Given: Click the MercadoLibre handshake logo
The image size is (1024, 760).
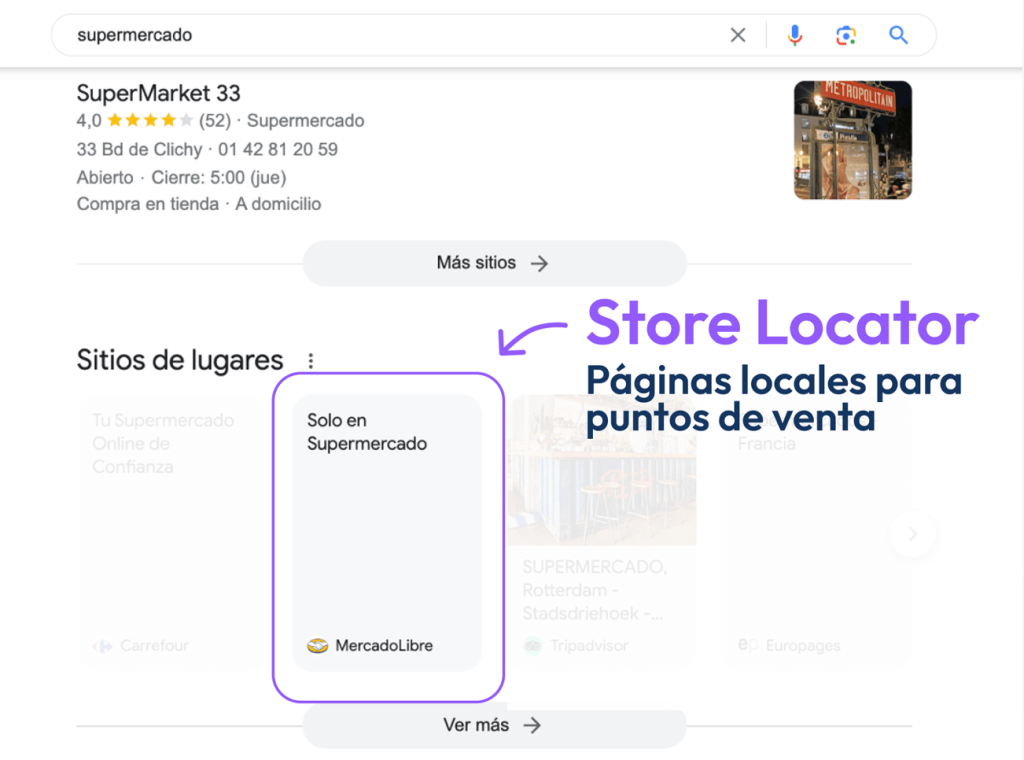Looking at the screenshot, I should click(x=317, y=646).
